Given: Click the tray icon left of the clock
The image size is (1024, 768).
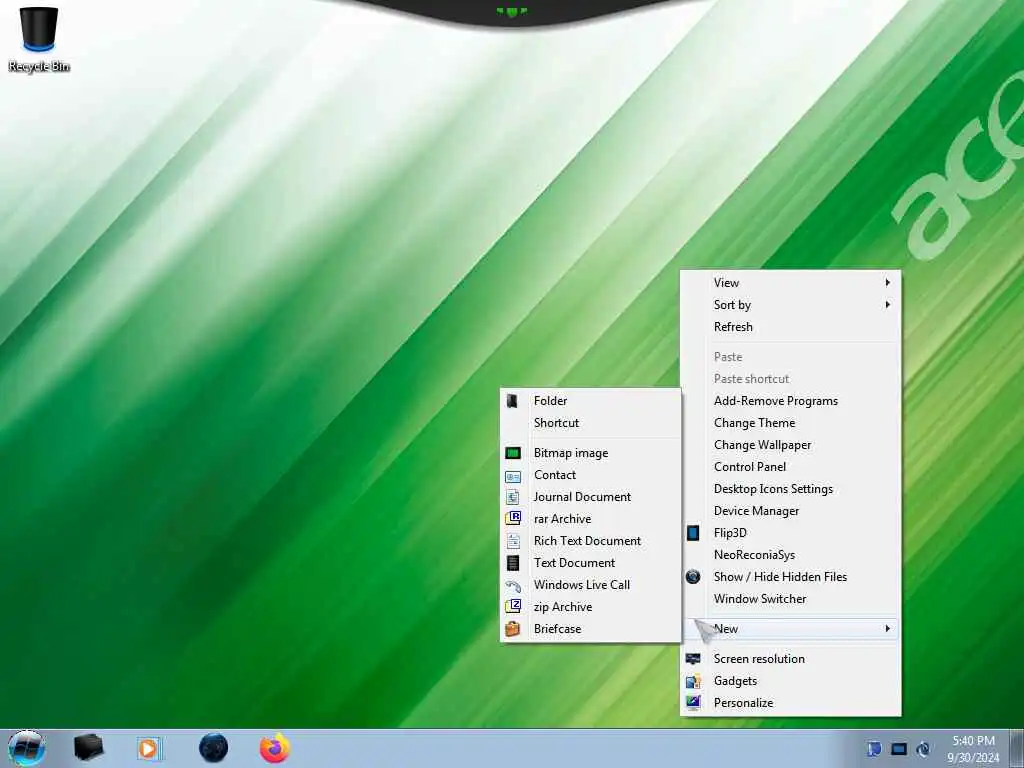Looking at the screenshot, I should tap(923, 749).
